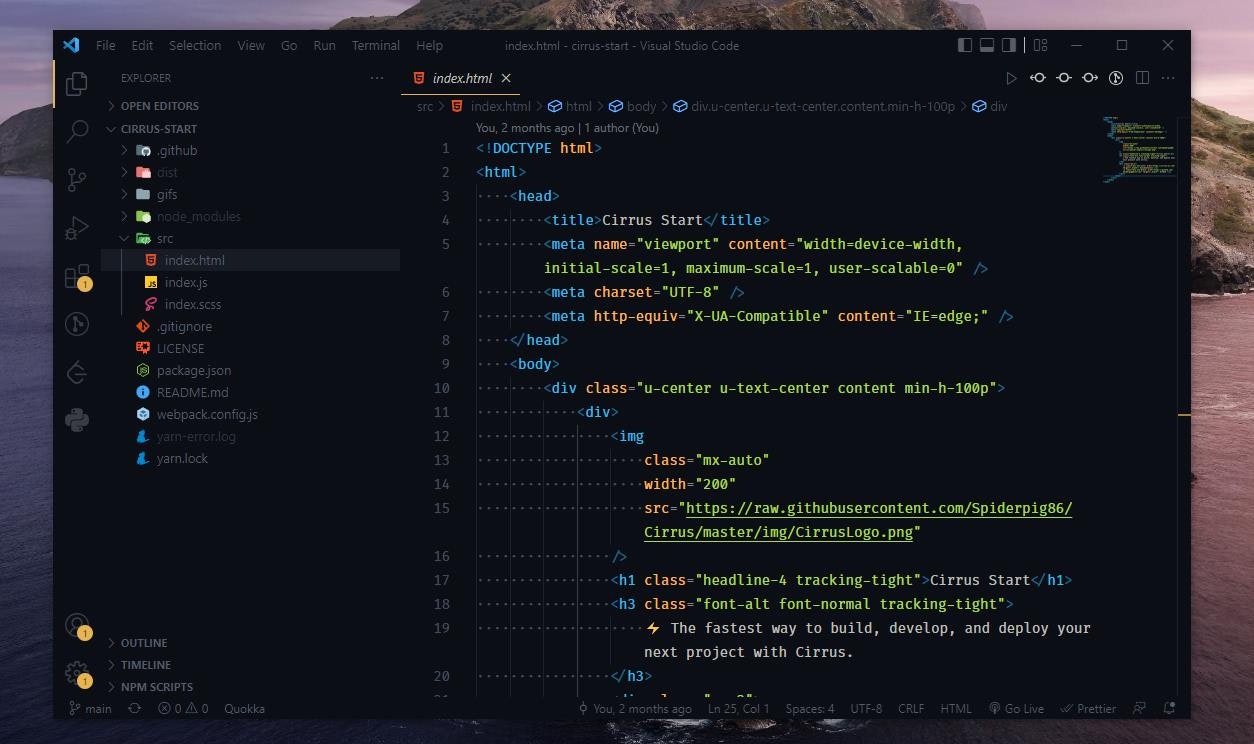Screen dimensions: 1254x744
Task: Expand the OPEN EDITORS section
Action: tap(251, 106)
